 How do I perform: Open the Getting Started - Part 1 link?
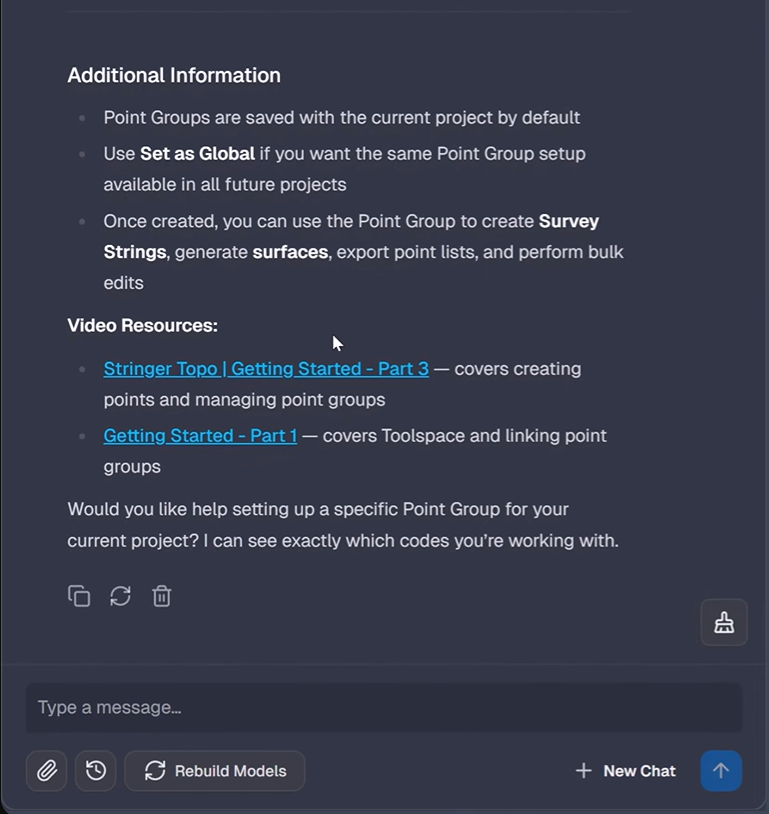click(200, 436)
